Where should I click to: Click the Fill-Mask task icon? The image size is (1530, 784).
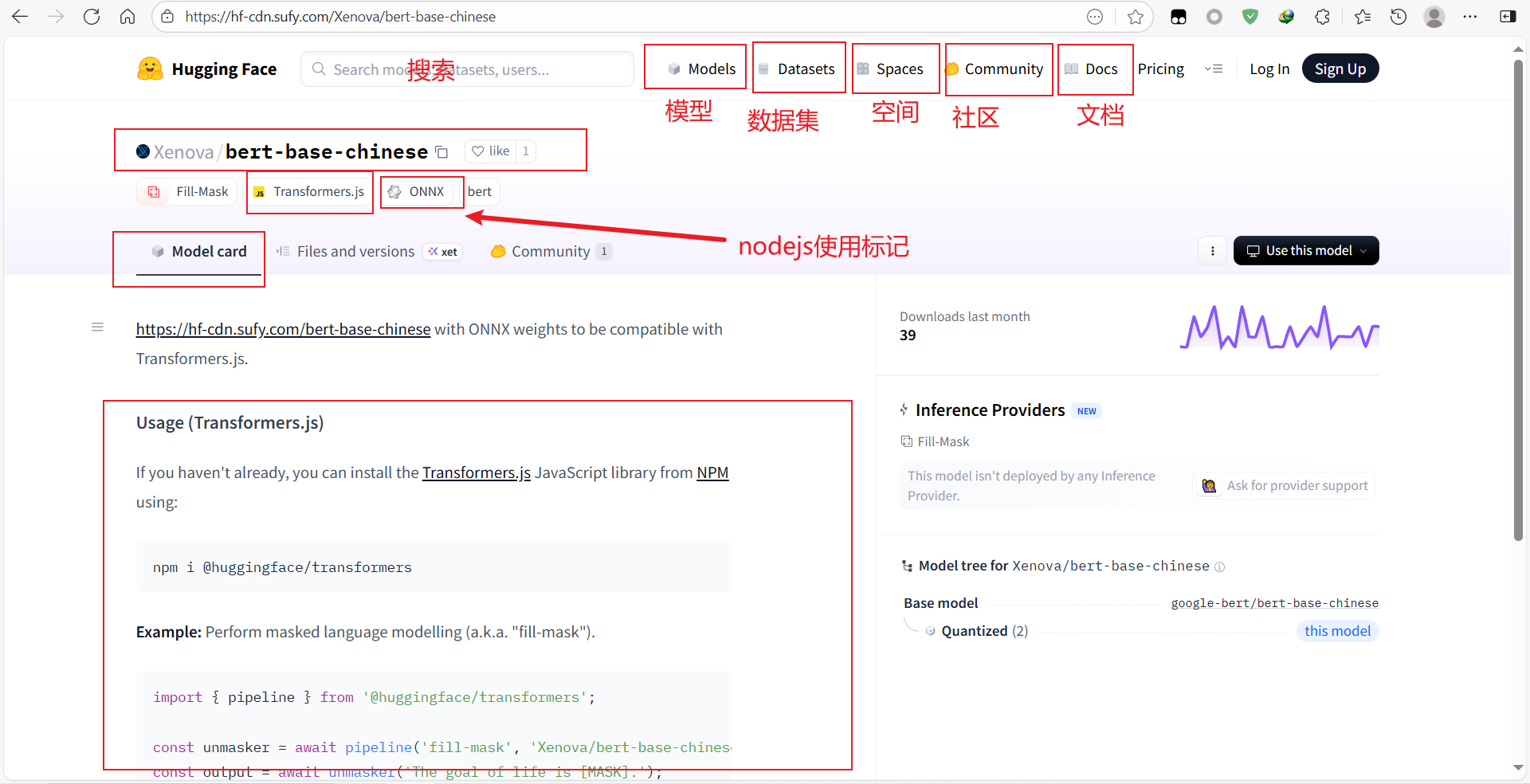click(x=153, y=191)
